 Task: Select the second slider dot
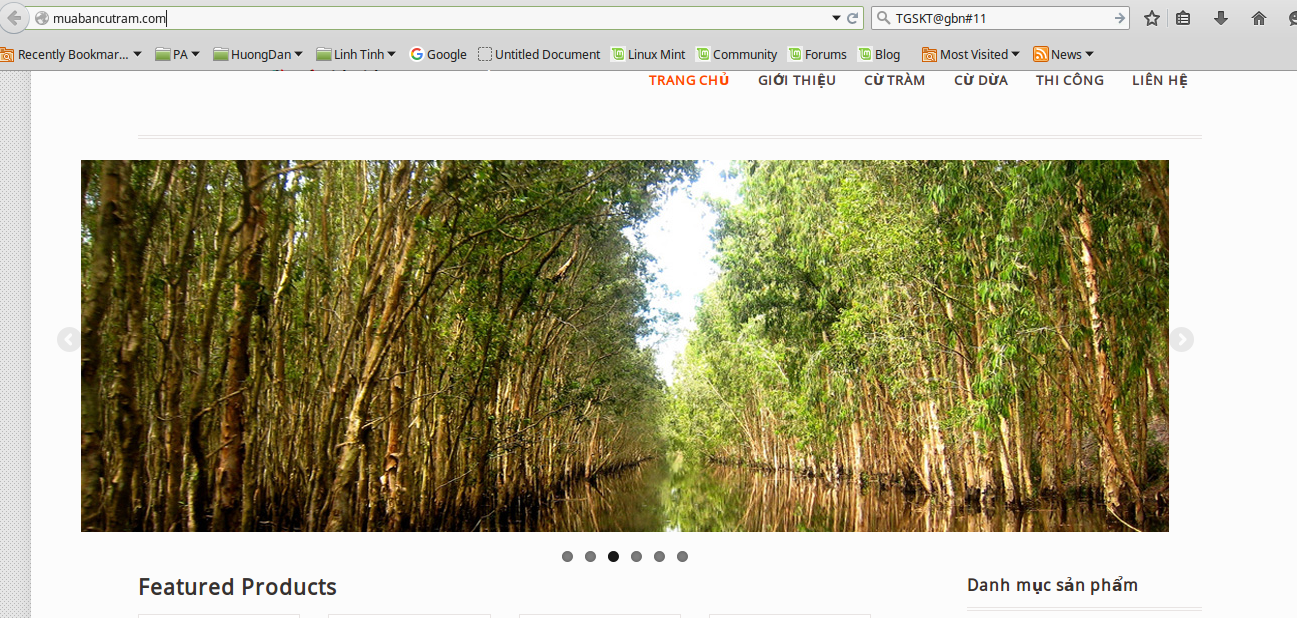pos(590,556)
